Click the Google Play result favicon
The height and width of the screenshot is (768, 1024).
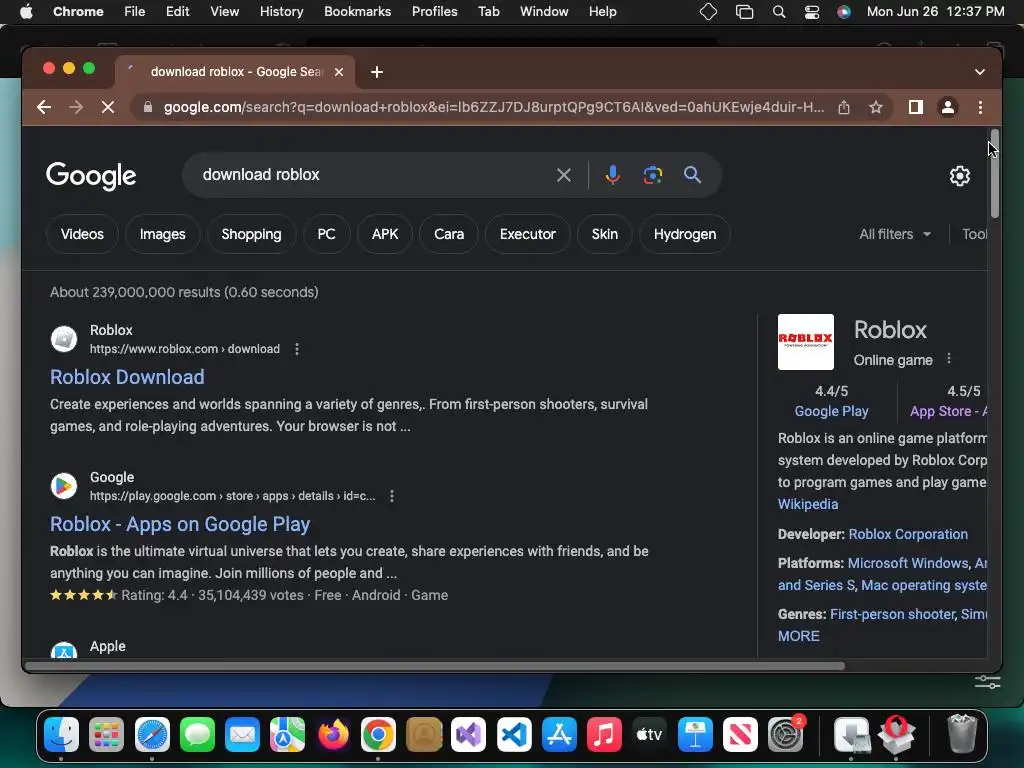[x=64, y=486]
